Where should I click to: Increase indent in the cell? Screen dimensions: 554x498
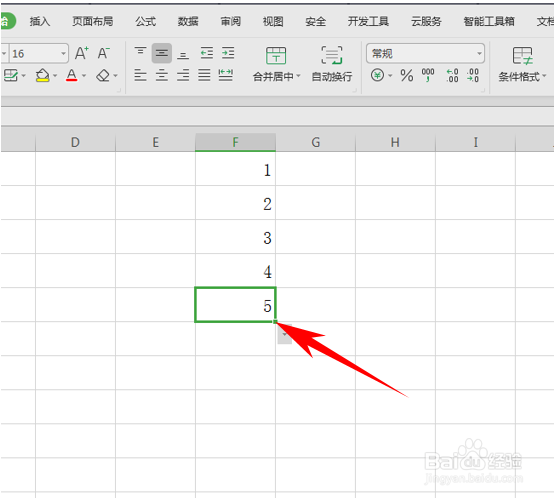point(228,53)
